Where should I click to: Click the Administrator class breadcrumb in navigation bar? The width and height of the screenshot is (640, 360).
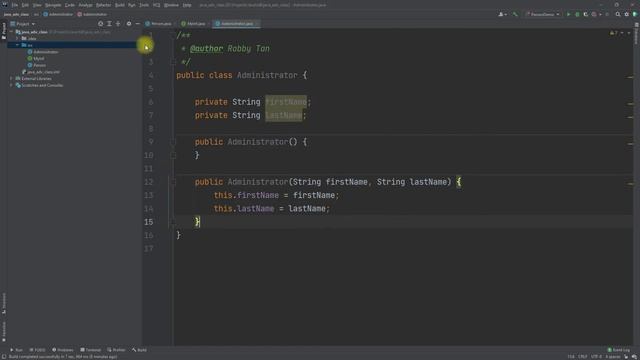click(58, 14)
